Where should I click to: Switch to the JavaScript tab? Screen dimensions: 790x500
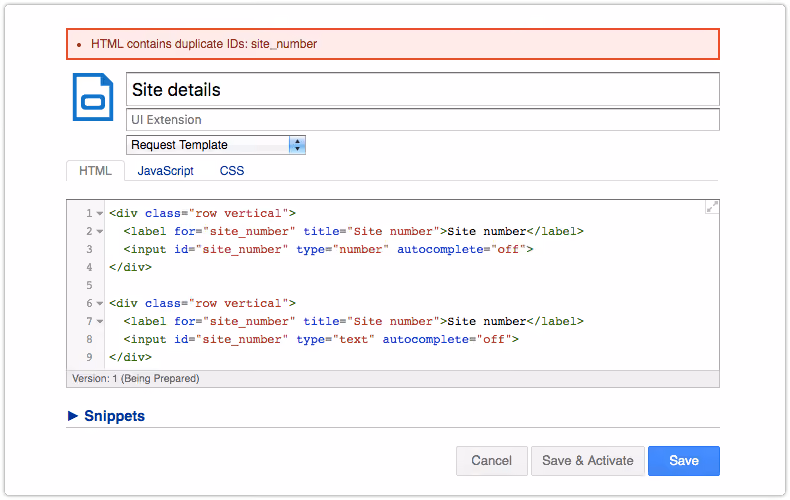click(165, 171)
